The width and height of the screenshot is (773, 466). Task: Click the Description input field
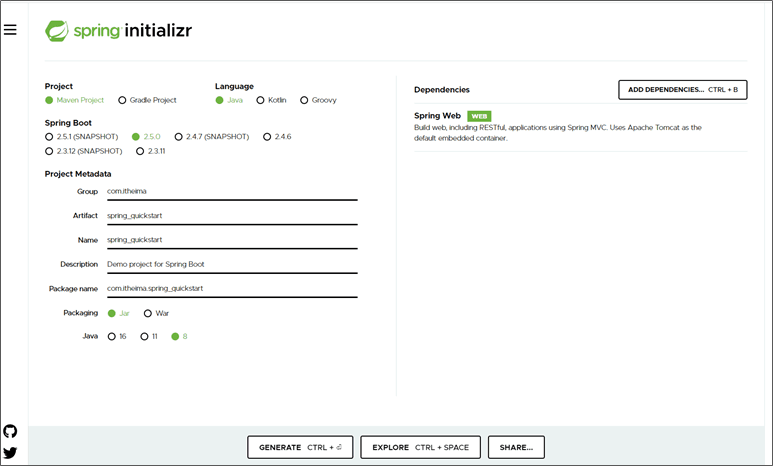click(x=232, y=265)
